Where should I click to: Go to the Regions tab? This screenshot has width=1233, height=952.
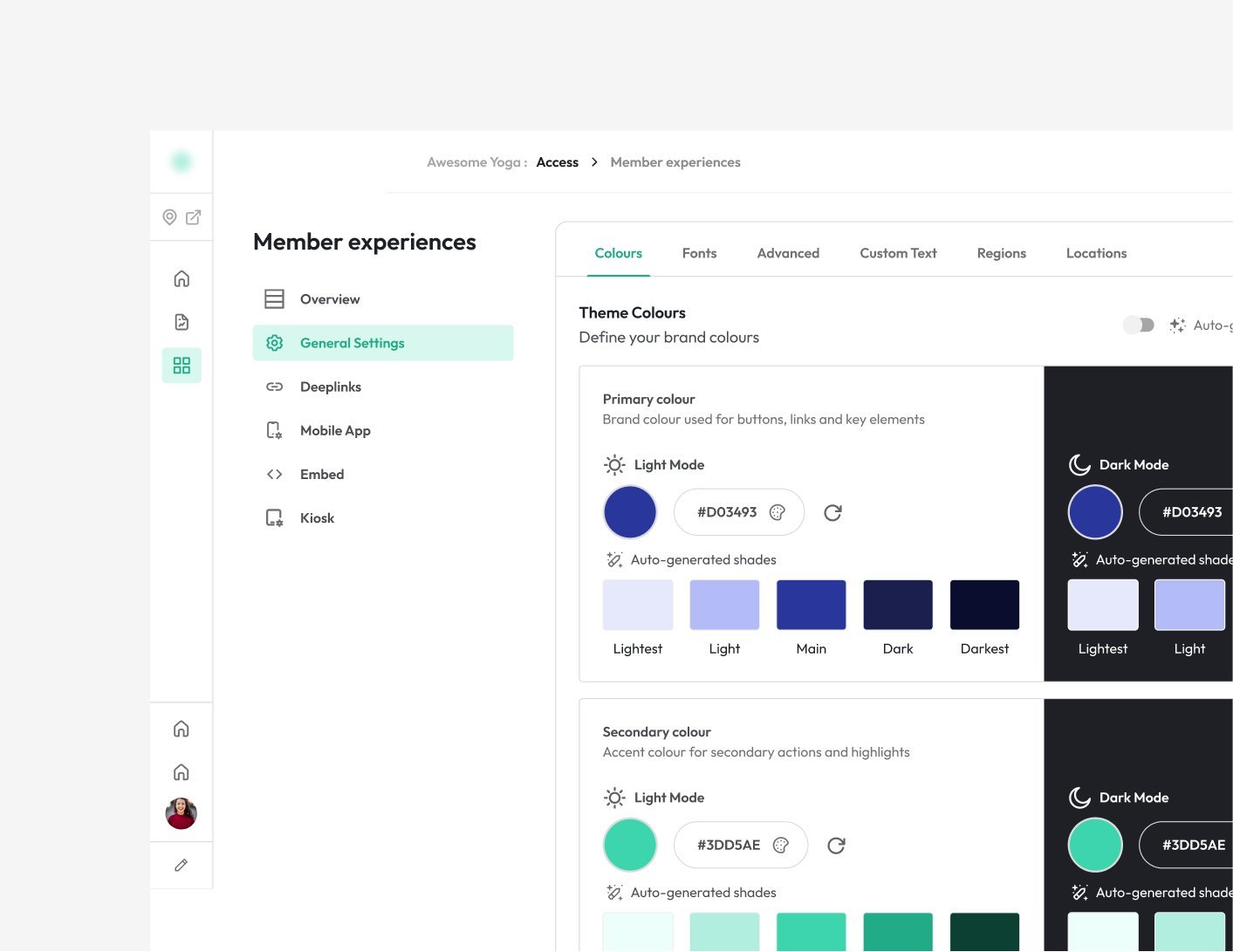click(x=1001, y=253)
